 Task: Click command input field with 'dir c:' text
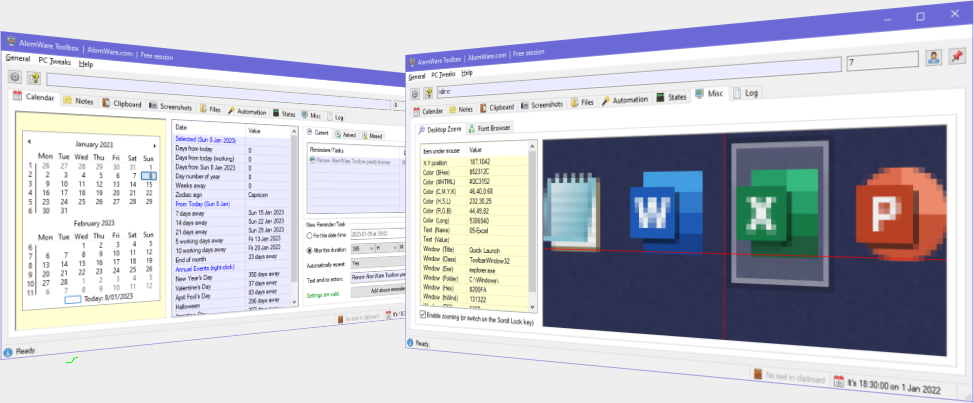639,76
